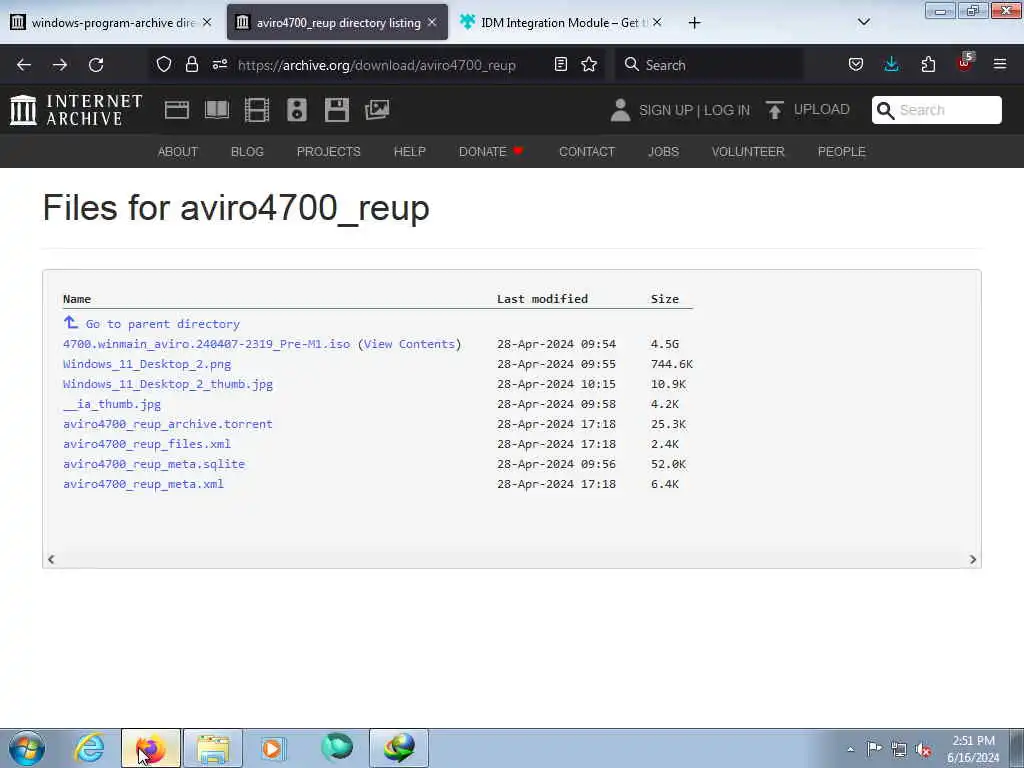Open View Contents link for the iso
Screen dimensions: 1024x768
(x=409, y=344)
